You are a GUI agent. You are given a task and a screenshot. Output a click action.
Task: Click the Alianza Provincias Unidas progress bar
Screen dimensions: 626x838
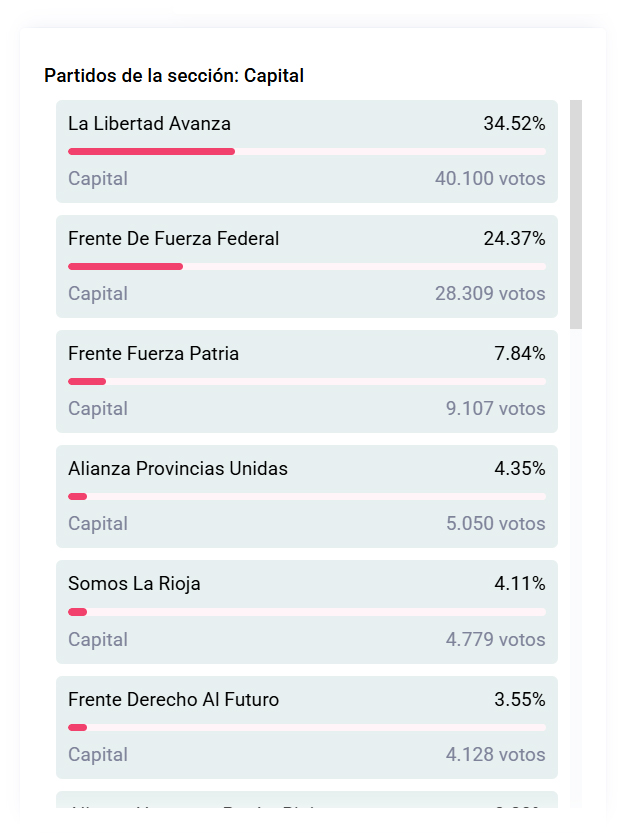[306, 496]
